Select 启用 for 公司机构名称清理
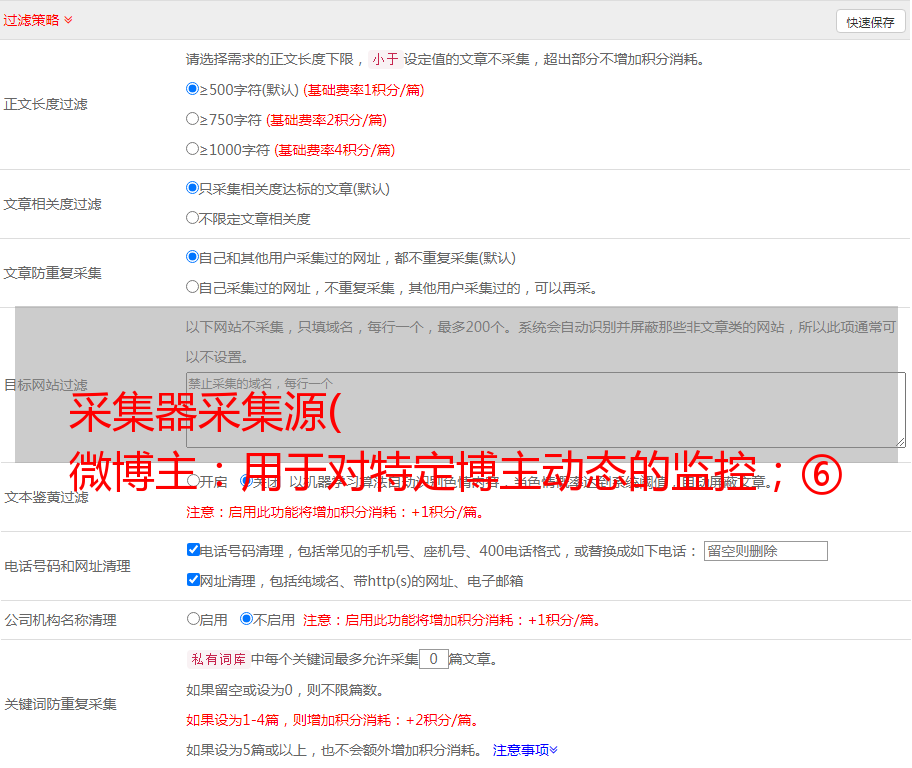Image resolution: width=912 pixels, height=768 pixels. point(193,619)
